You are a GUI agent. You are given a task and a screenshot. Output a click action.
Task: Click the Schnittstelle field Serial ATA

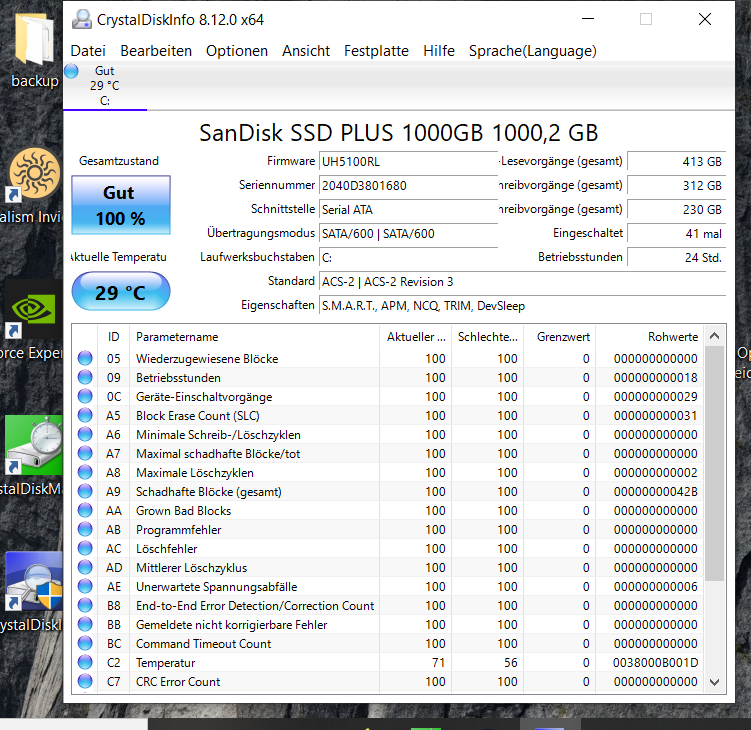(x=409, y=209)
